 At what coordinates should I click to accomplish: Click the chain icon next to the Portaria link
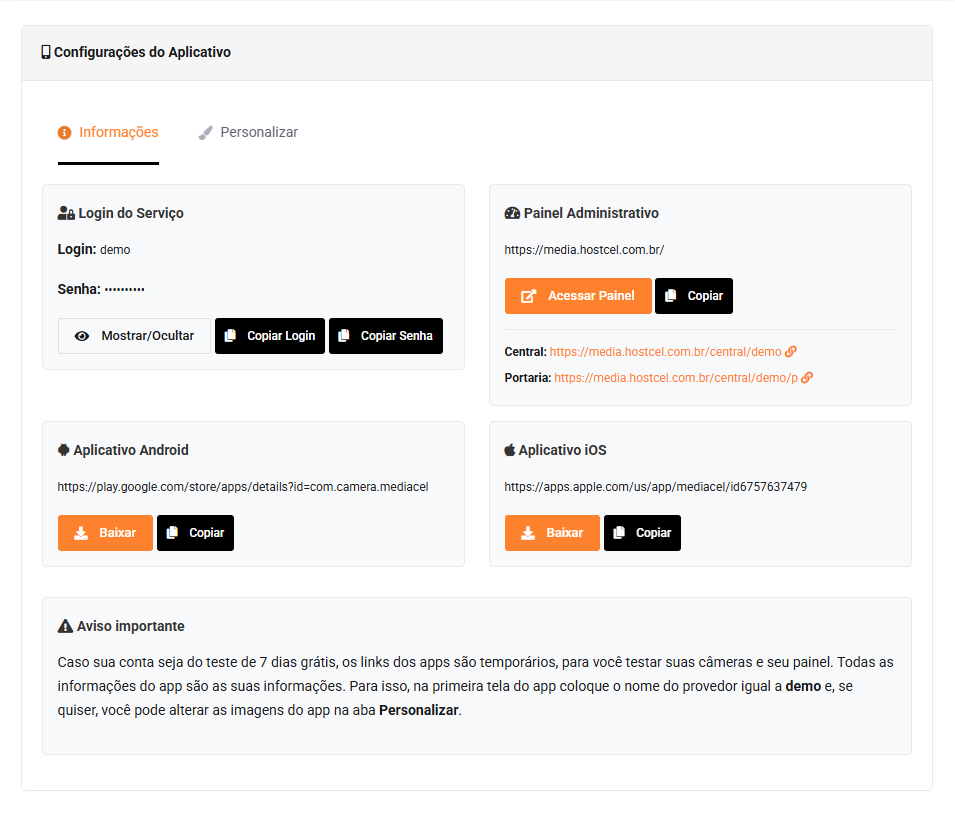coord(807,378)
